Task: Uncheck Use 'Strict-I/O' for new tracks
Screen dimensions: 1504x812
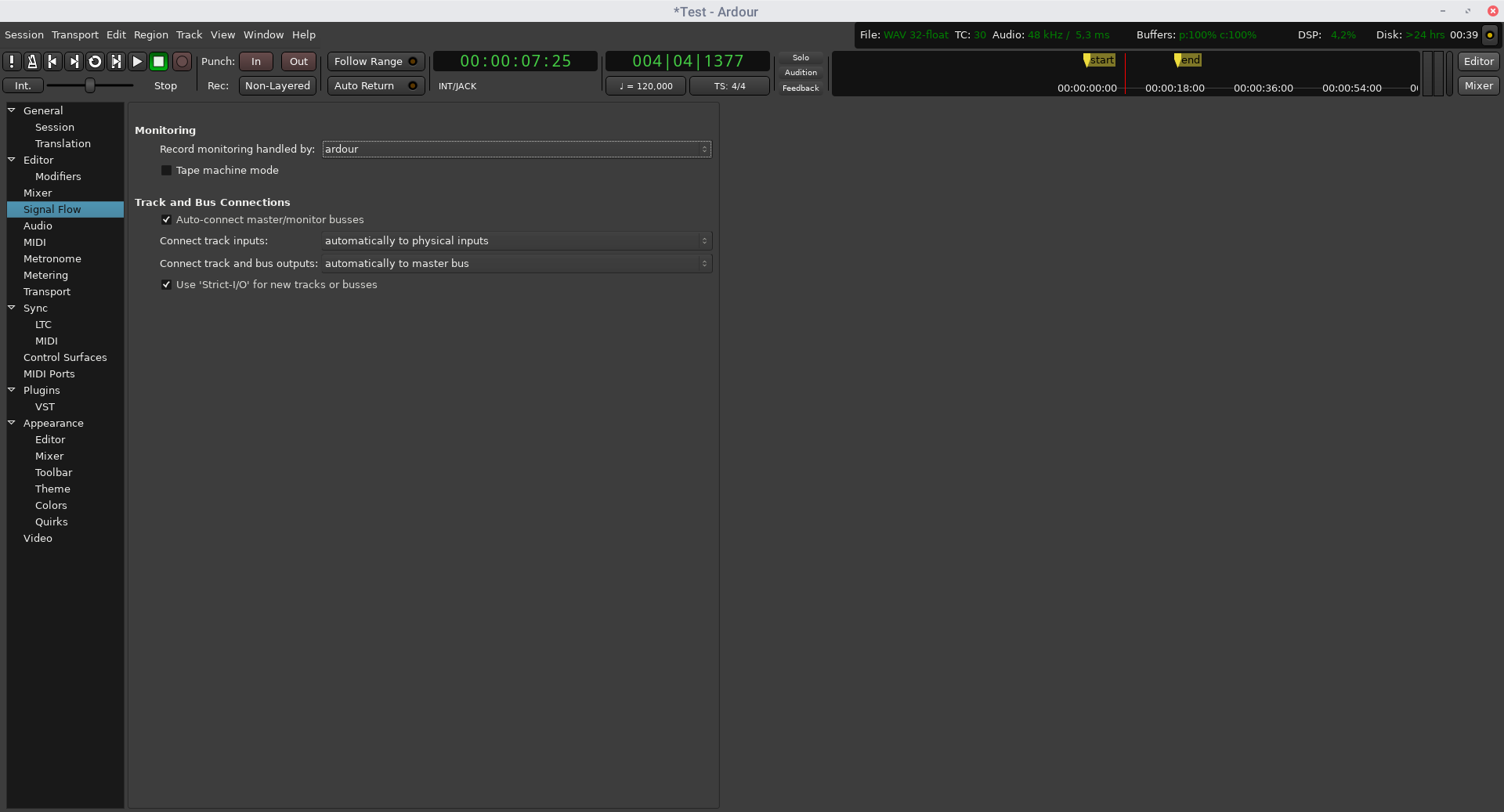Action: pos(166,284)
